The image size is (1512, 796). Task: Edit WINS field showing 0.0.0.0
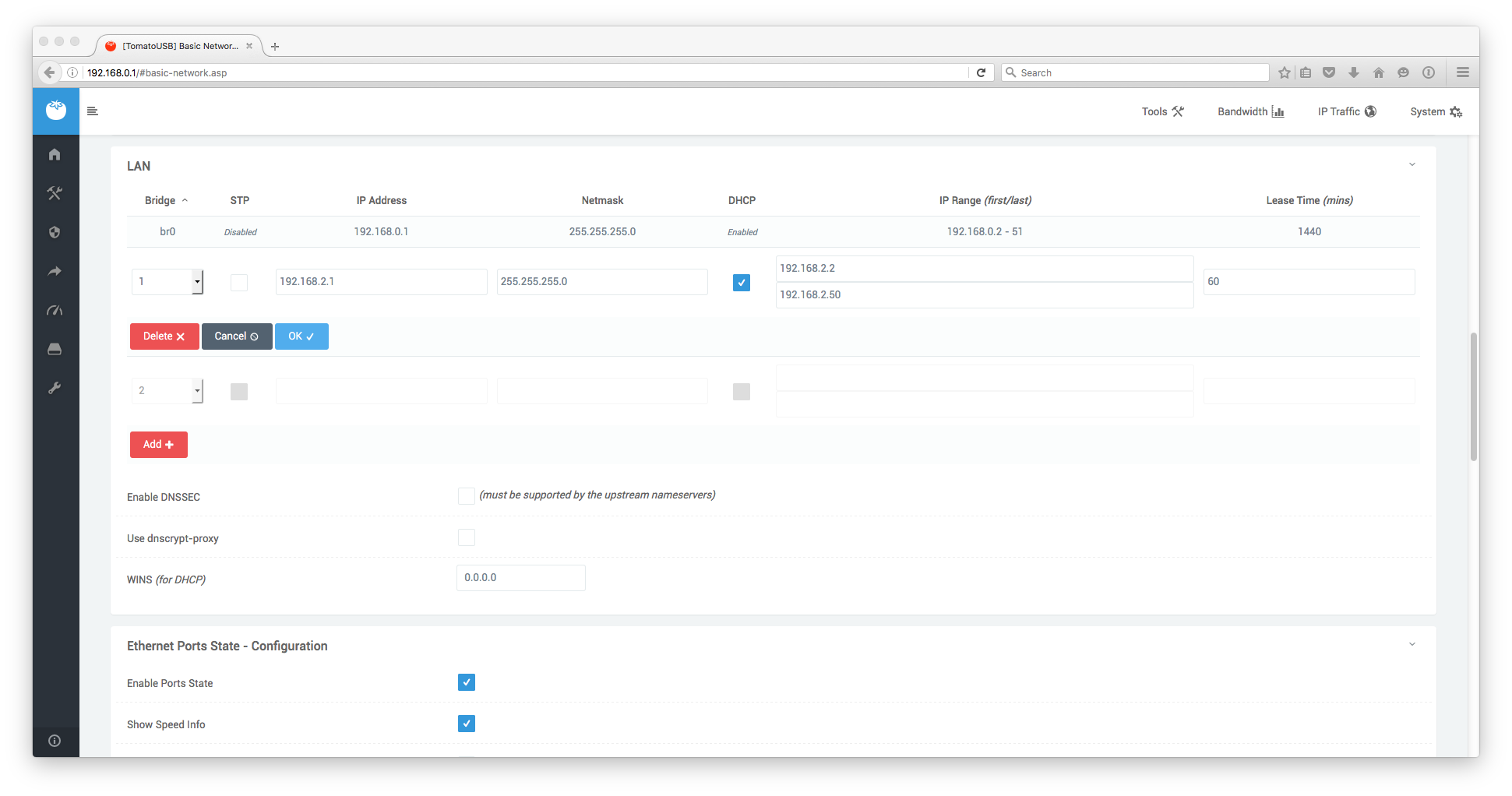(x=520, y=578)
